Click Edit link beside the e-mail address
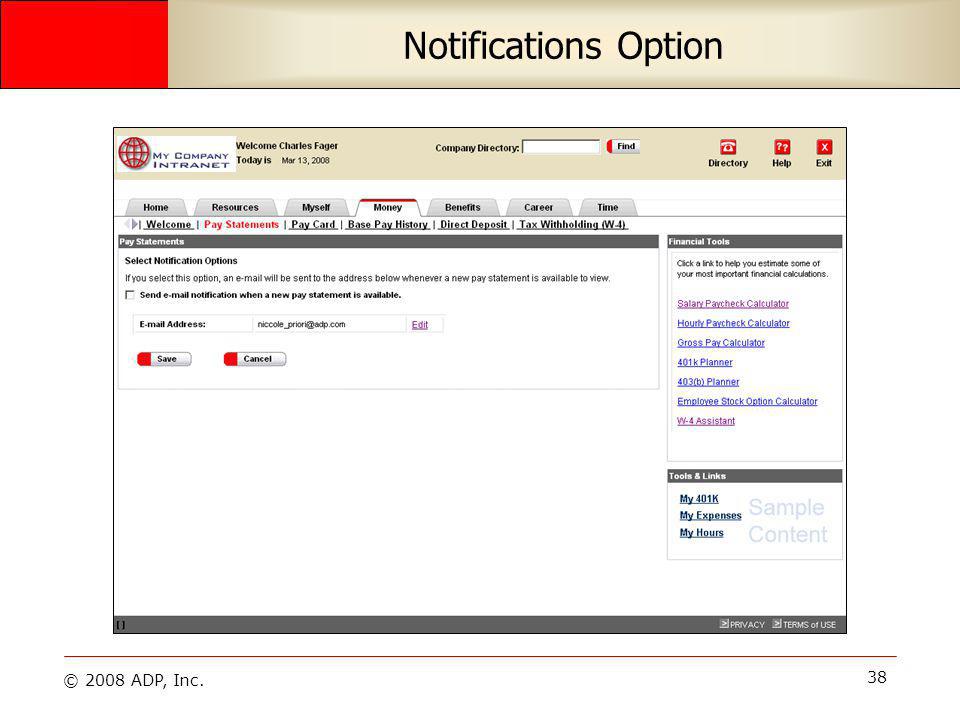The width and height of the screenshot is (960, 720). [x=420, y=324]
